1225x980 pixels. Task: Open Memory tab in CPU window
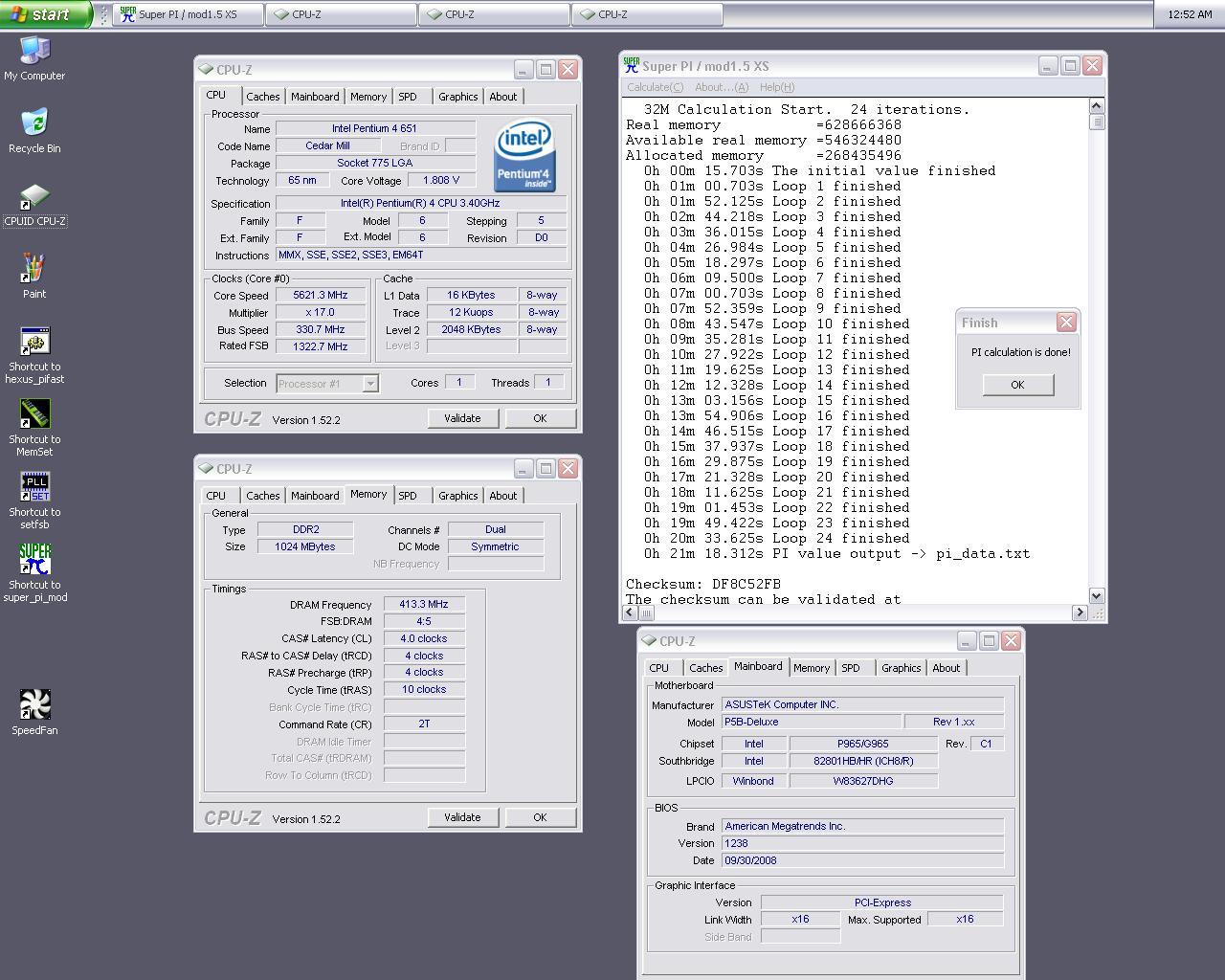point(368,97)
